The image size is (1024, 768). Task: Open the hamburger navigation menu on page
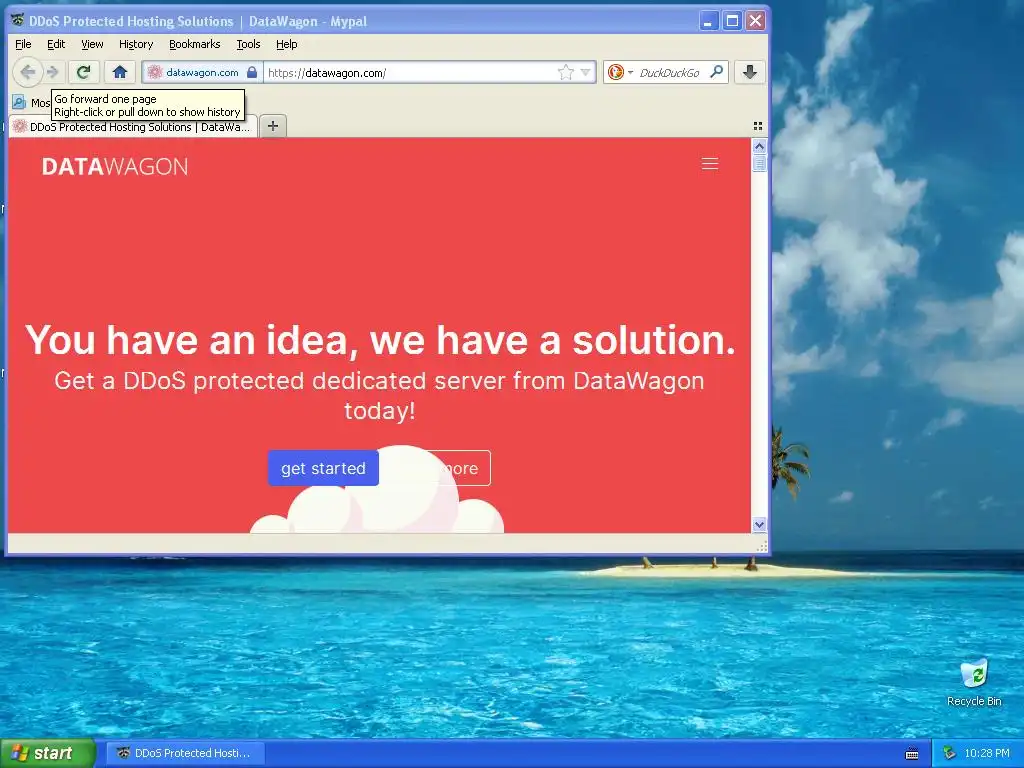(x=710, y=164)
